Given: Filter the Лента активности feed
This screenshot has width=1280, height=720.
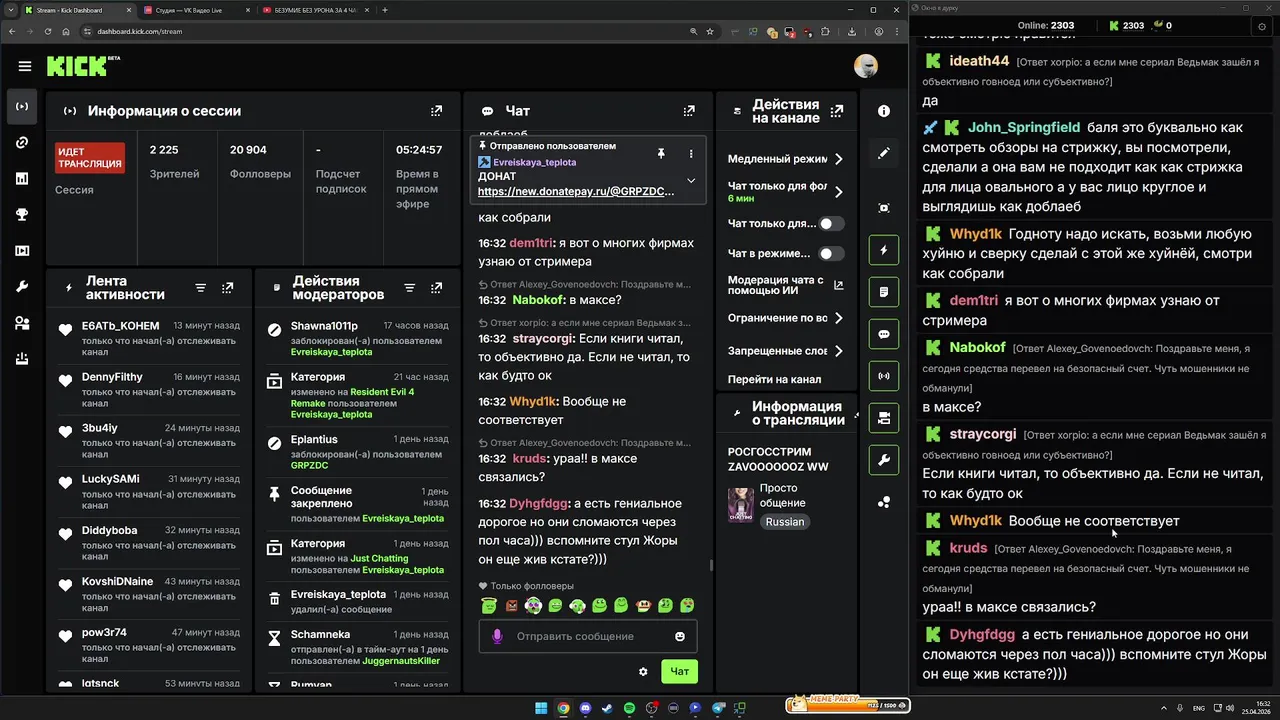Looking at the screenshot, I should point(200,288).
